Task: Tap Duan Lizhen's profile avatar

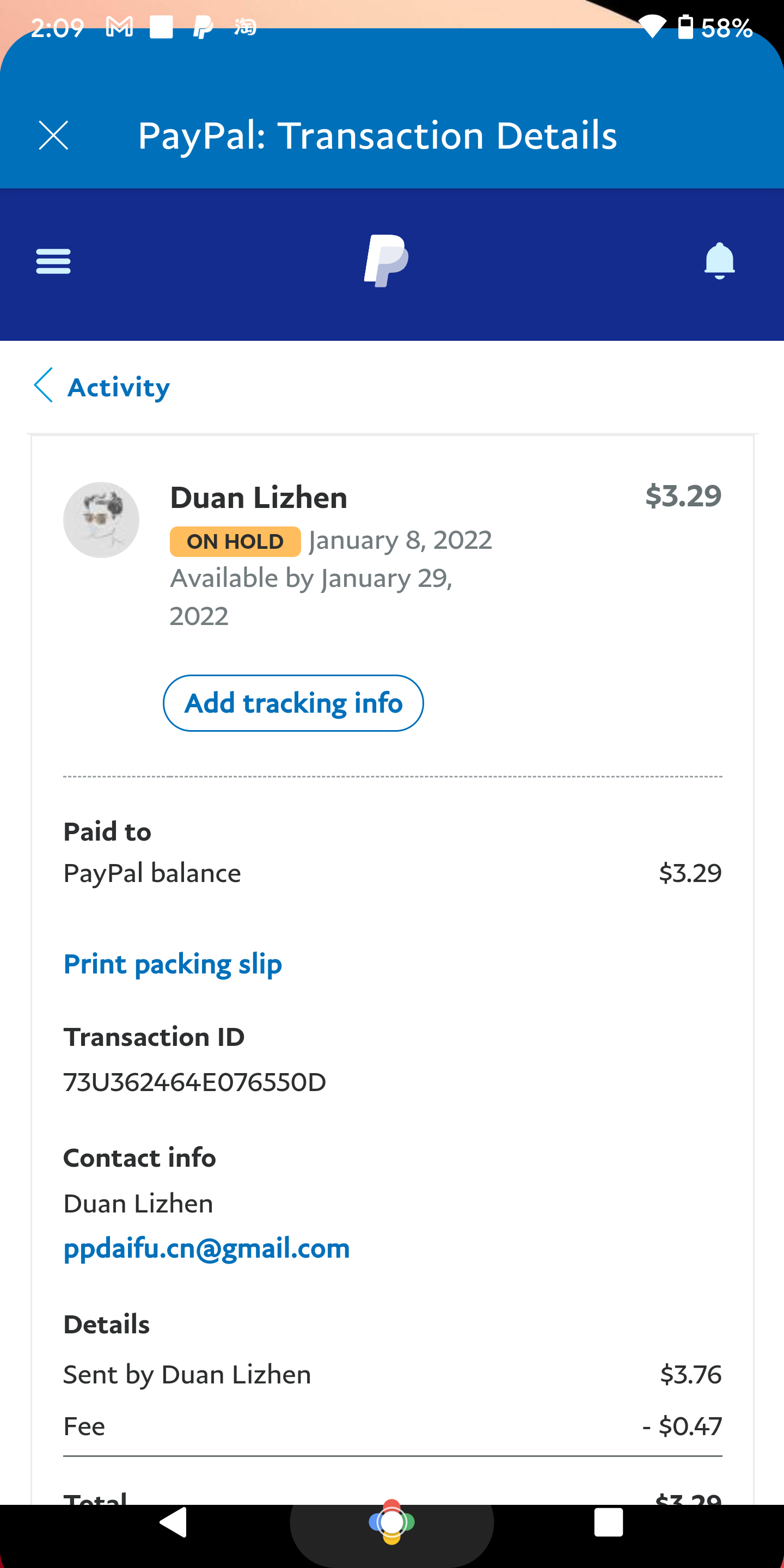Action: [x=101, y=520]
